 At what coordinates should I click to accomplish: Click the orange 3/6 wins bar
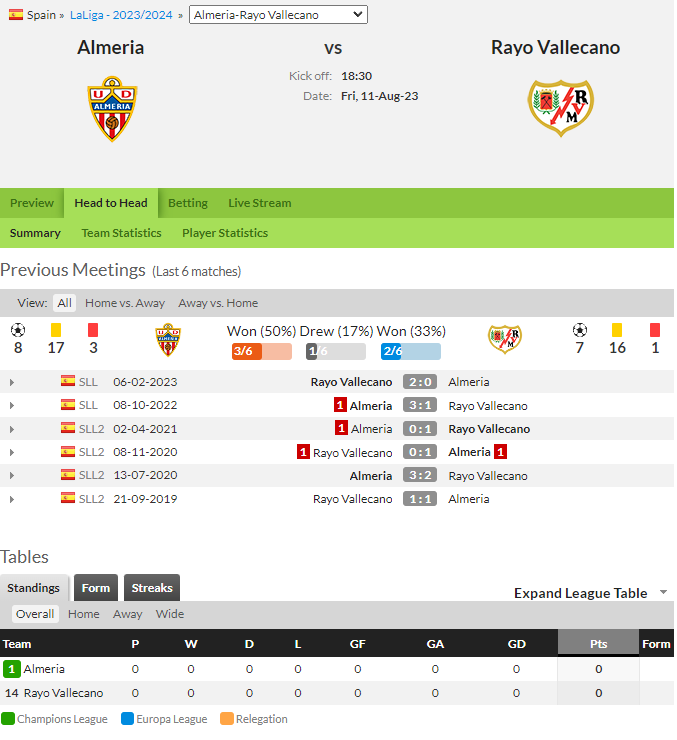point(262,352)
